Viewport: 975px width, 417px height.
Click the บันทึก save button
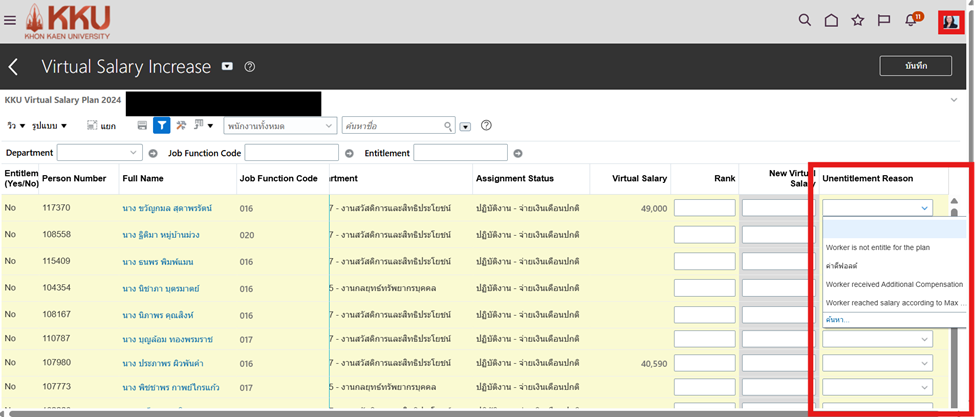click(915, 66)
